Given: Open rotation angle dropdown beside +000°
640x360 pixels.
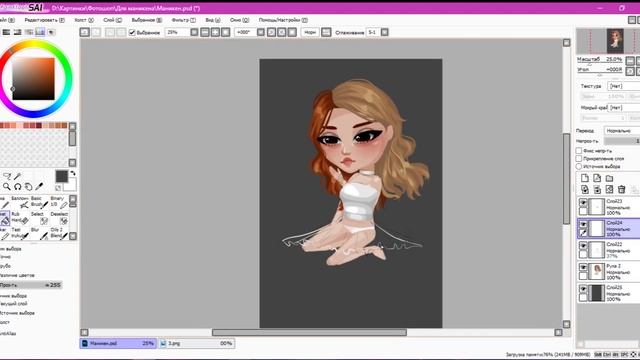Looking at the screenshot, I should pyautogui.click(x=261, y=32).
